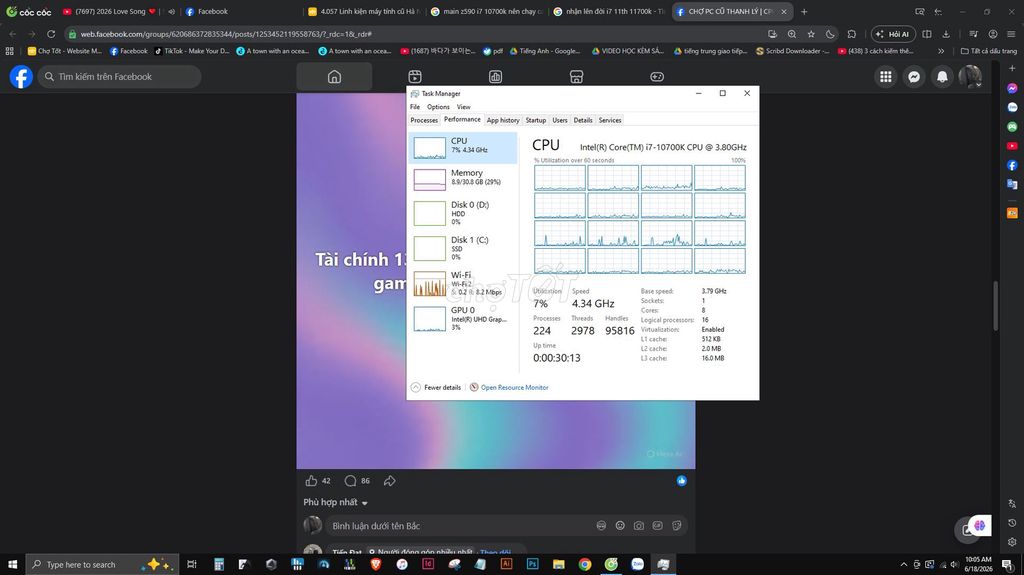Open Messenger from the Facebook top bar
The width and height of the screenshot is (1024, 575).
(x=914, y=76)
